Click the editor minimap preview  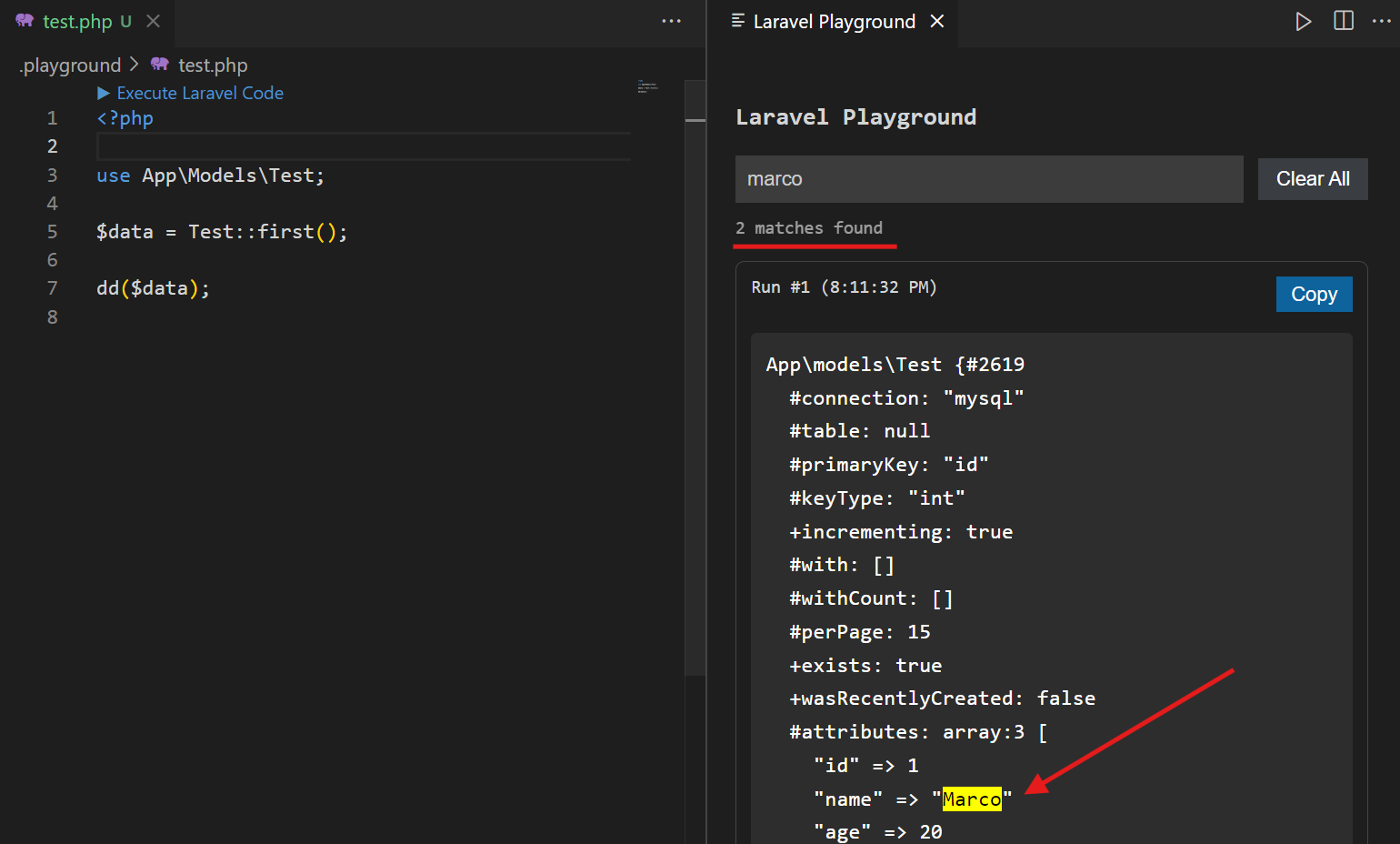click(x=647, y=86)
